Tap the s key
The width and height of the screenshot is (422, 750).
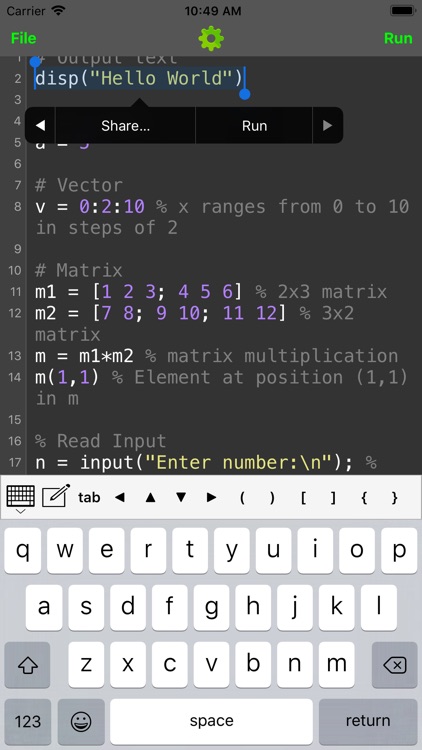[86, 607]
